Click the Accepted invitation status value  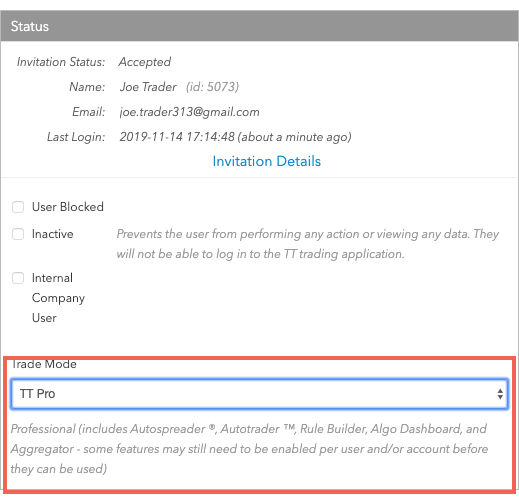pyautogui.click(x=145, y=62)
